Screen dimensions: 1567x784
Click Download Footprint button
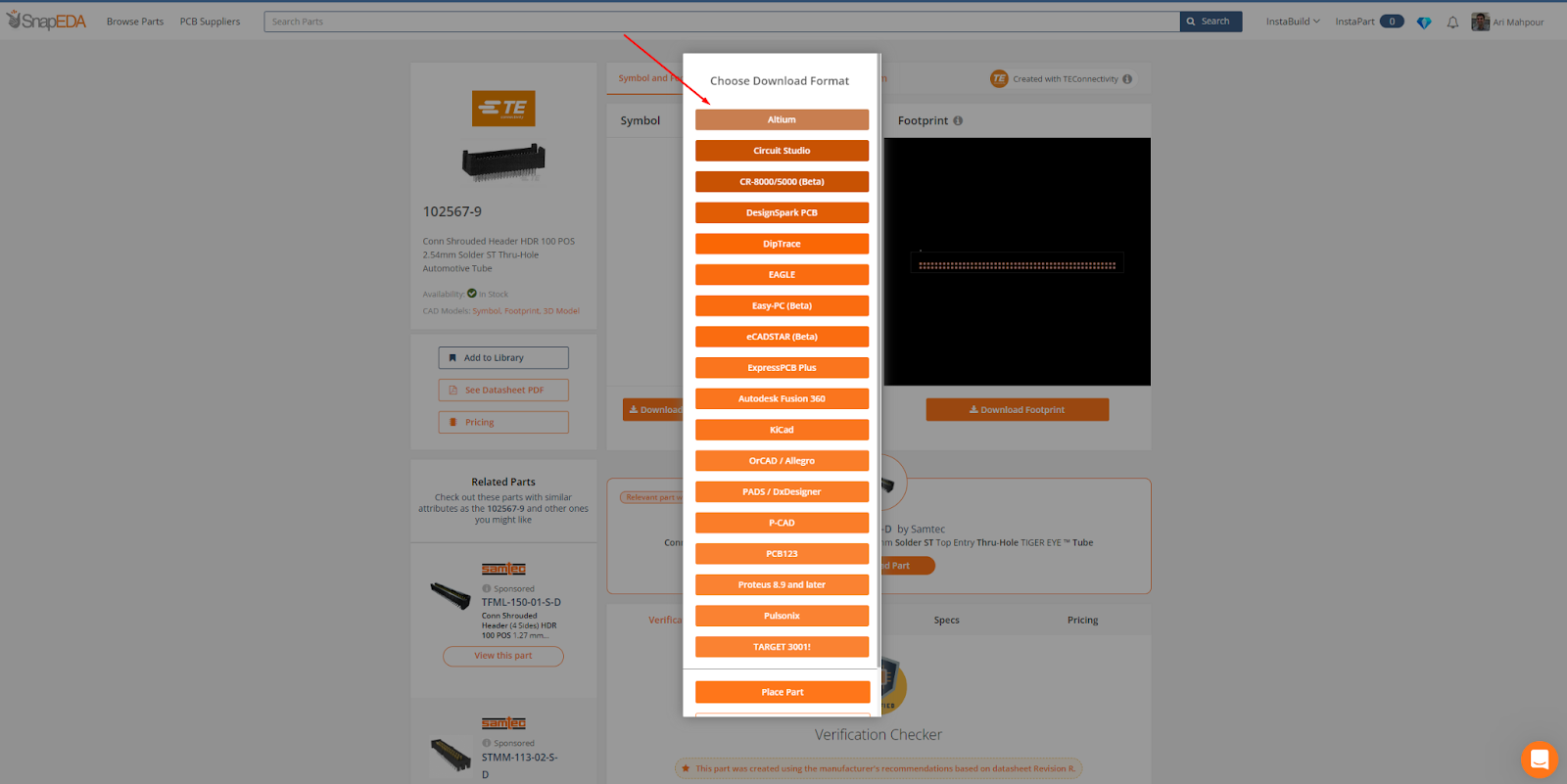pyautogui.click(x=1018, y=409)
